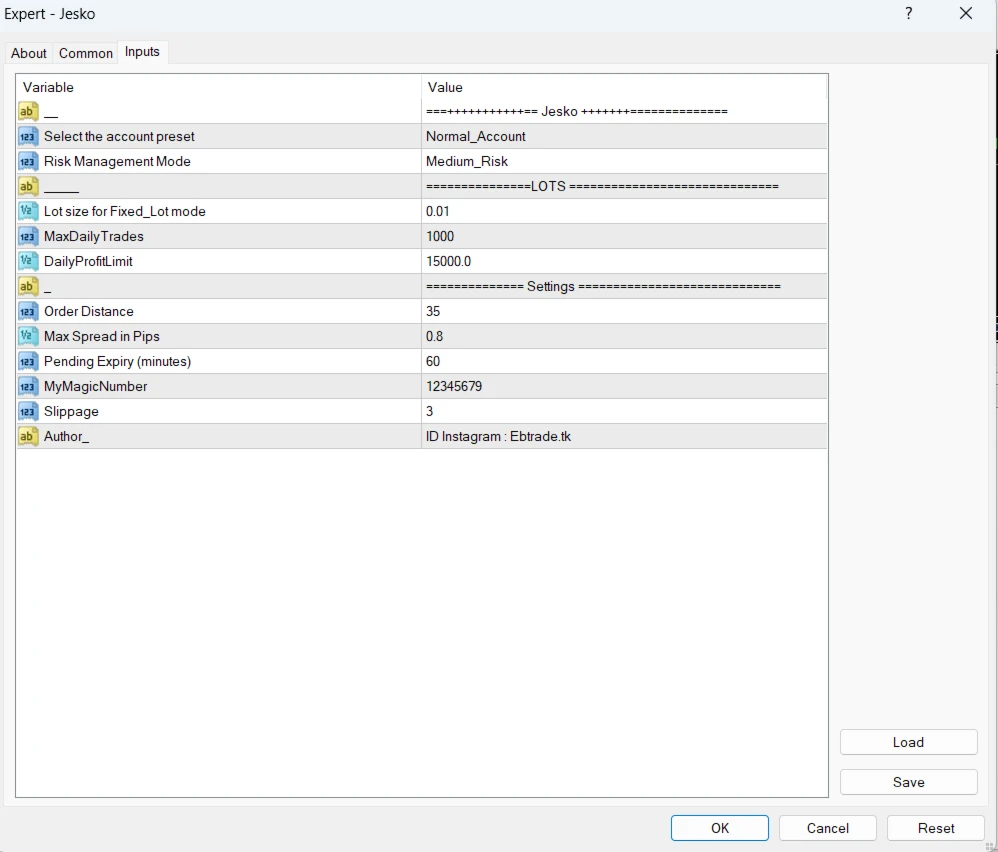This screenshot has height=852, width=998.
Task: Click the 123 icon beside MaxDailyTrades
Action: [x=28, y=236]
